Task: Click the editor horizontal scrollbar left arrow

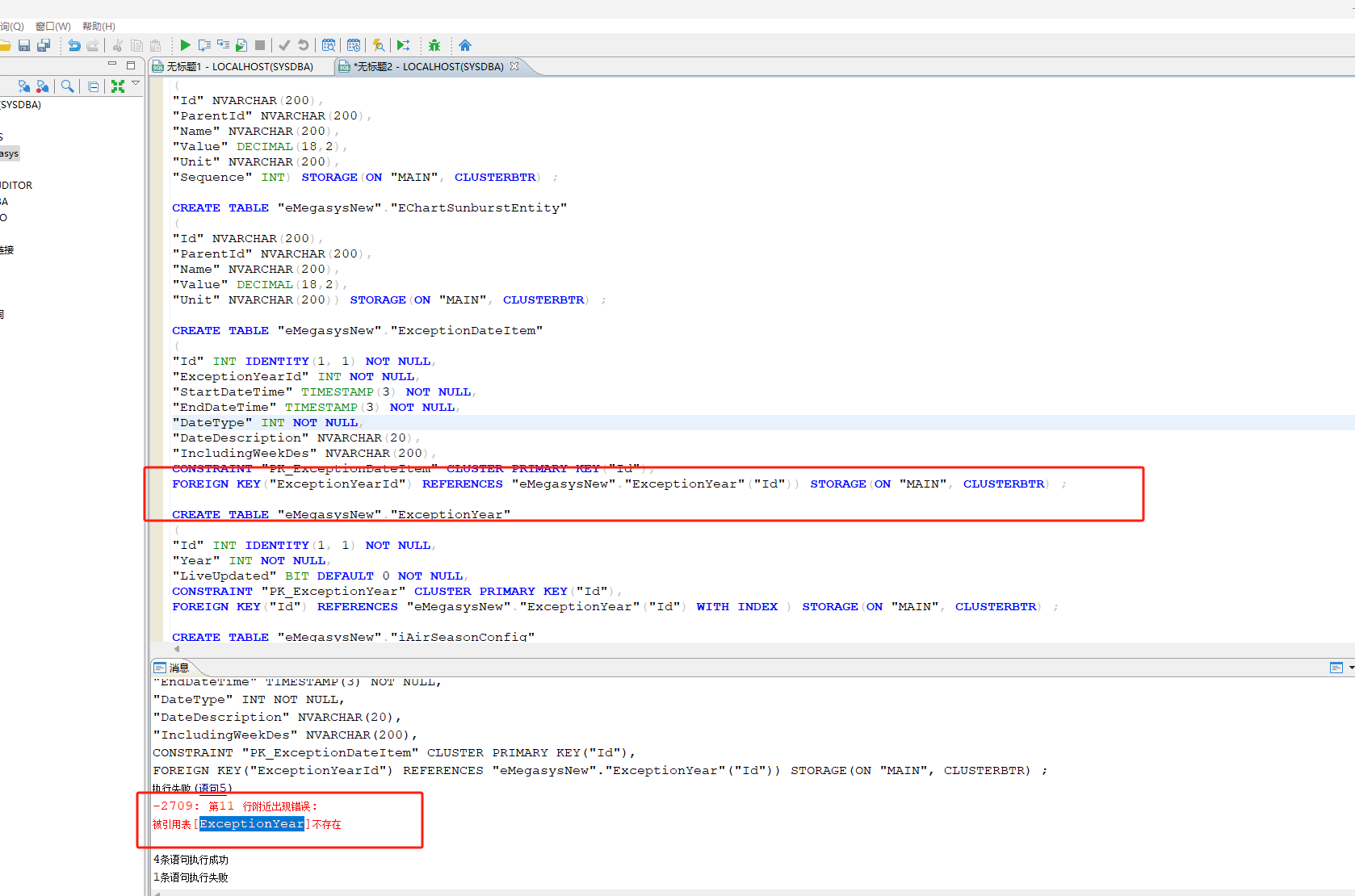Action: [x=177, y=648]
